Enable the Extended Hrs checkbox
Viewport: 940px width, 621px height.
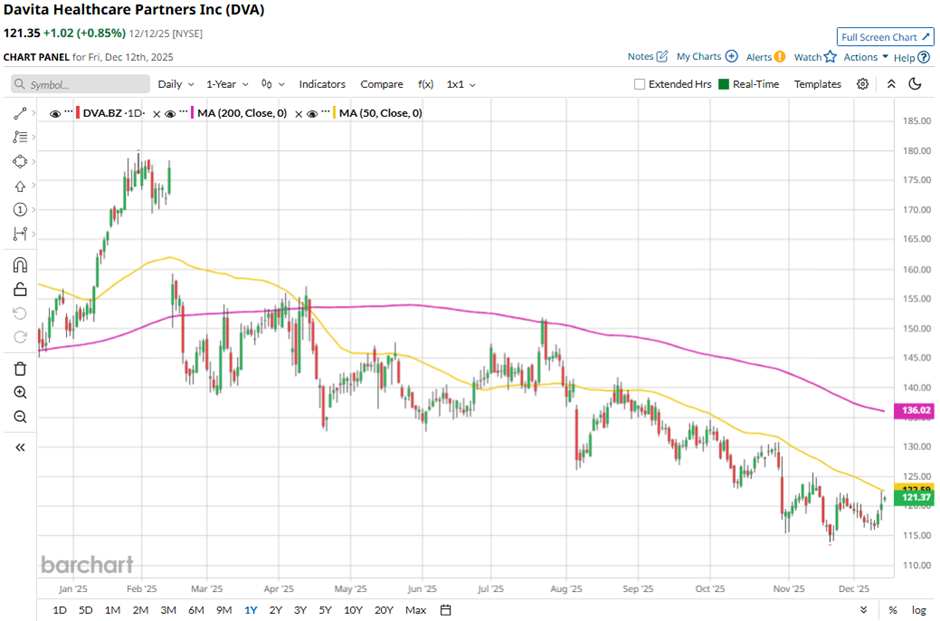tap(640, 85)
